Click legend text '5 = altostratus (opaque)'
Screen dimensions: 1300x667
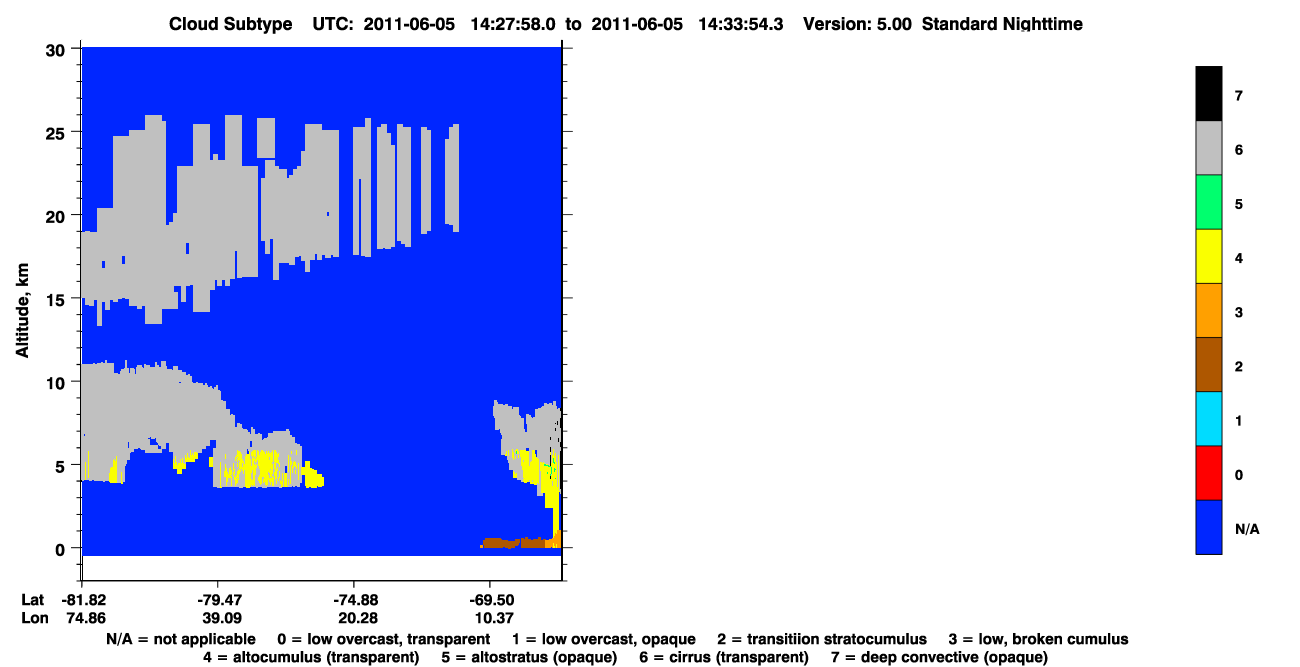pos(528,657)
